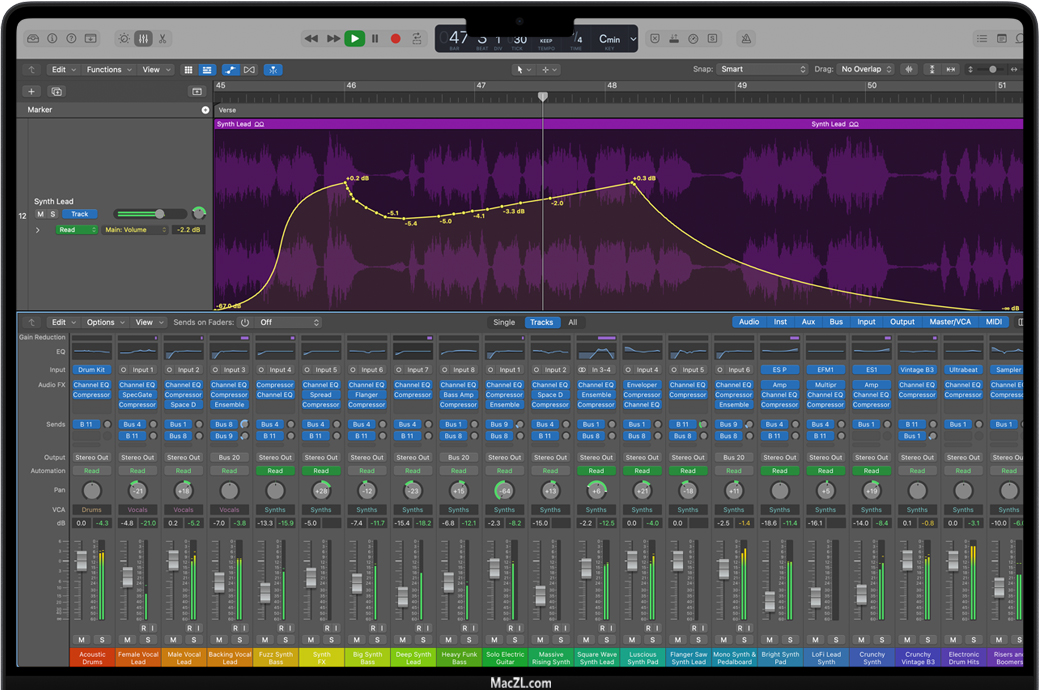Click the Record button in transport
The height and width of the screenshot is (690, 1040).
pyautogui.click(x=395, y=39)
